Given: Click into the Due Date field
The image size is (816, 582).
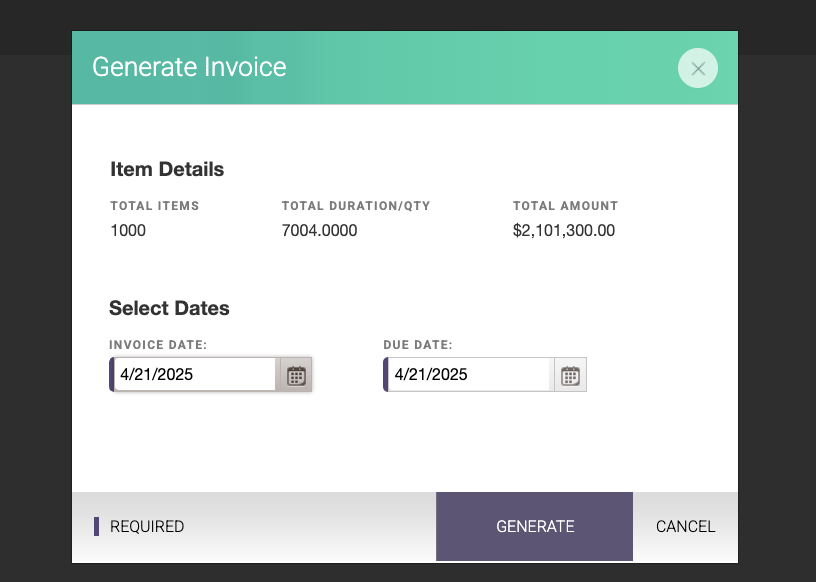Looking at the screenshot, I should pyautogui.click(x=469, y=374).
